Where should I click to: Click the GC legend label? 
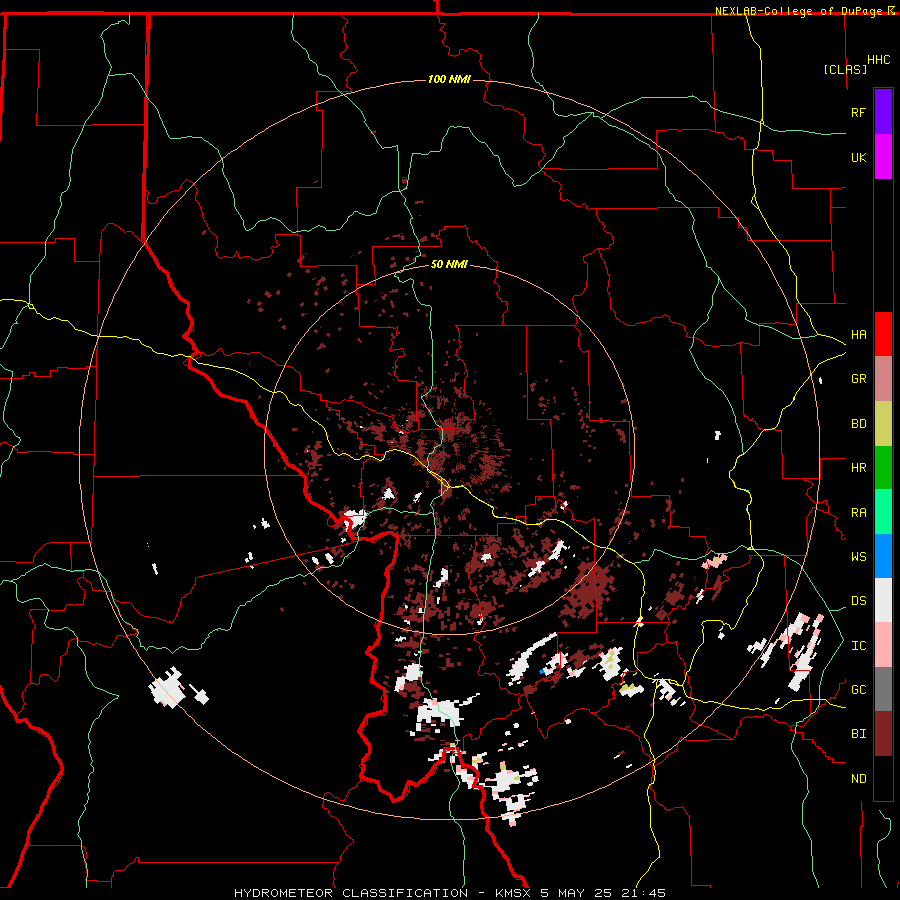tap(858, 690)
